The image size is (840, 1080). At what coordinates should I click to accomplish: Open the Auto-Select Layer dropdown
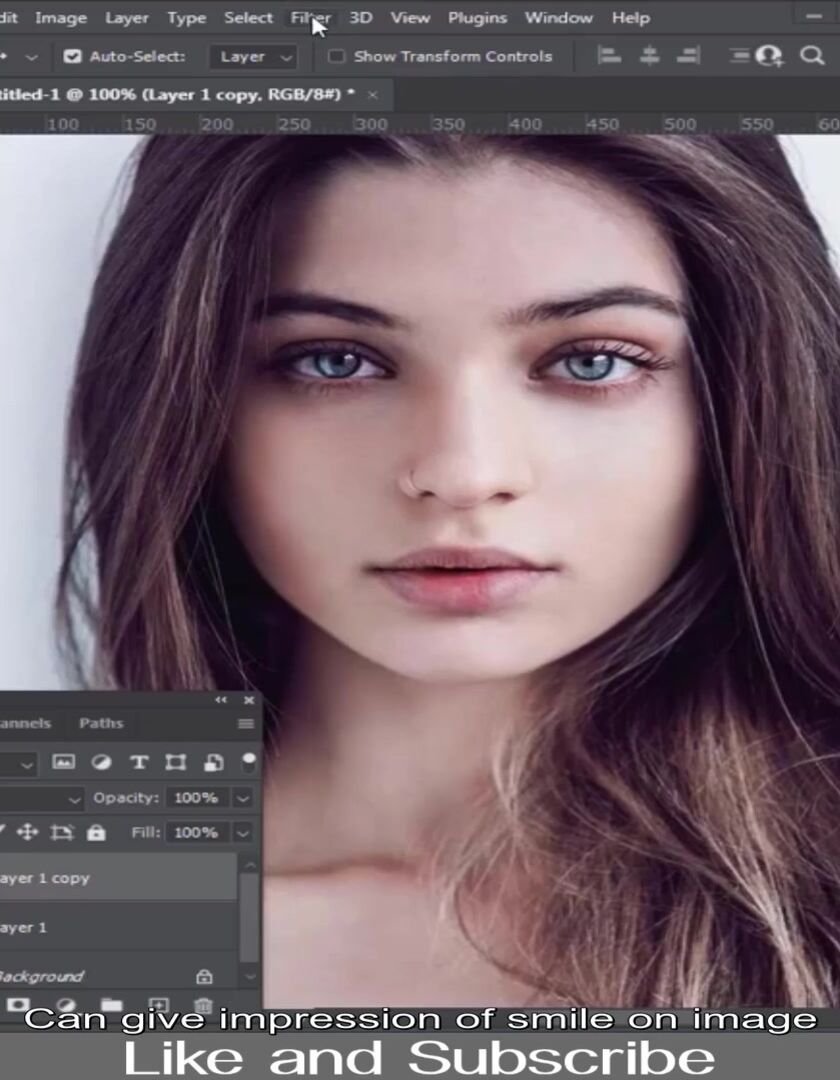254,56
